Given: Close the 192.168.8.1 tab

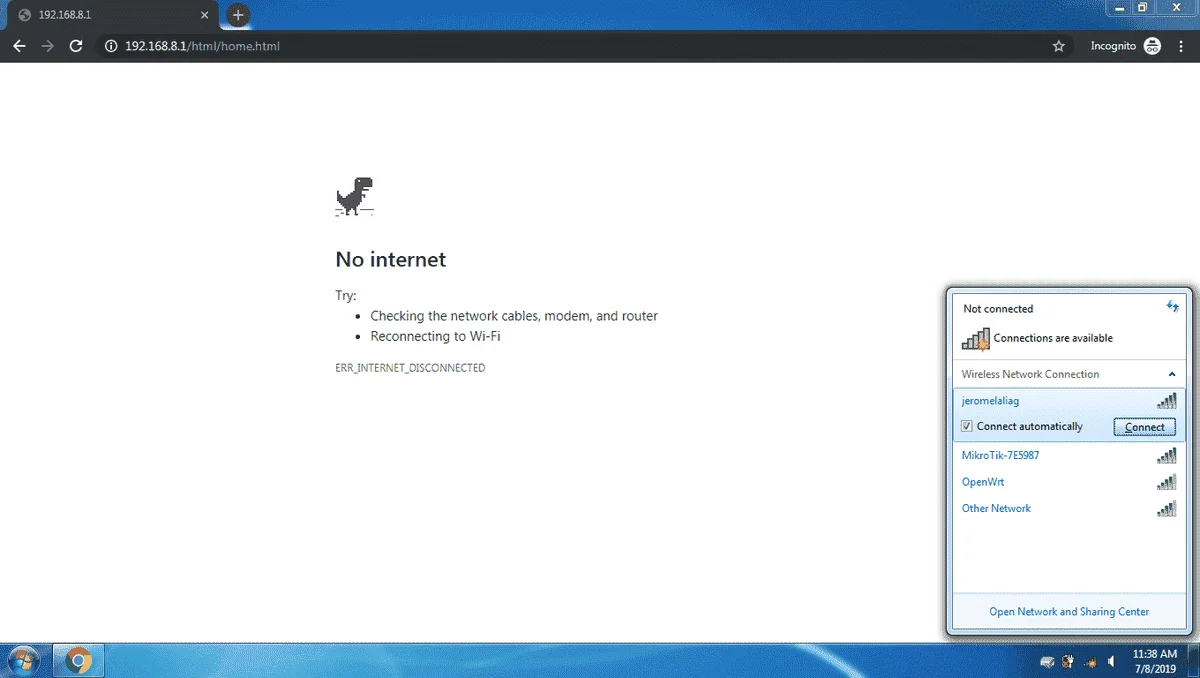Looking at the screenshot, I should [205, 16].
